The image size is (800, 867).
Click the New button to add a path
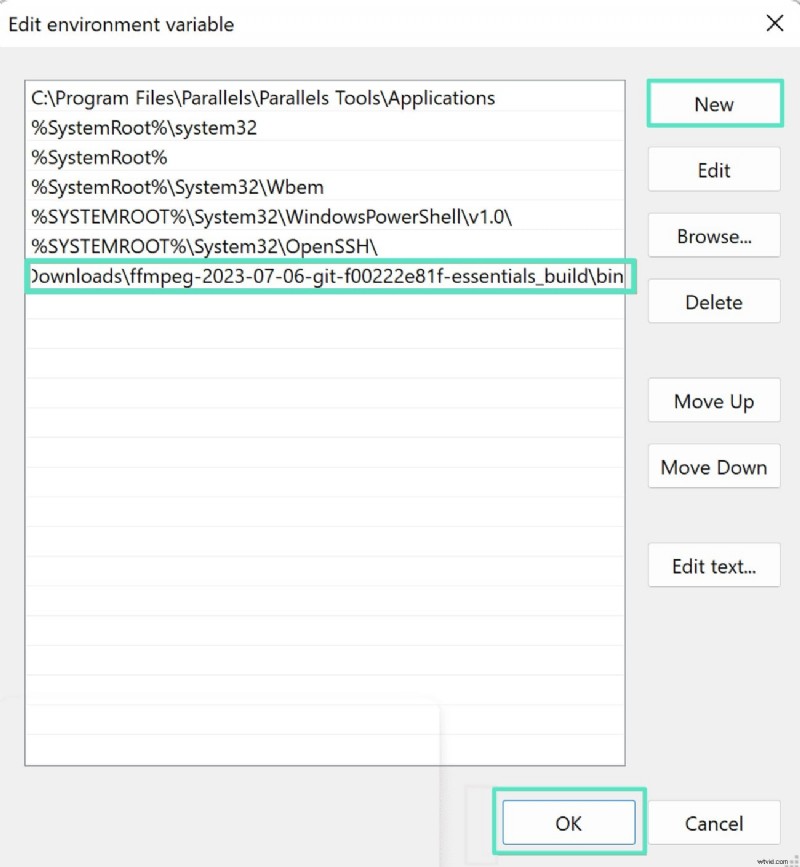click(x=714, y=104)
